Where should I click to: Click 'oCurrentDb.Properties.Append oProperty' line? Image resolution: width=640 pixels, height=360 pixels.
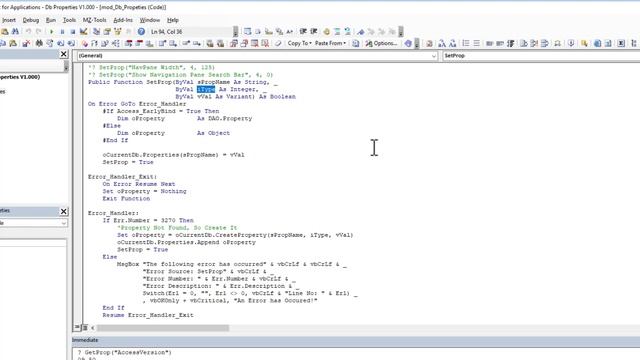click(x=186, y=242)
